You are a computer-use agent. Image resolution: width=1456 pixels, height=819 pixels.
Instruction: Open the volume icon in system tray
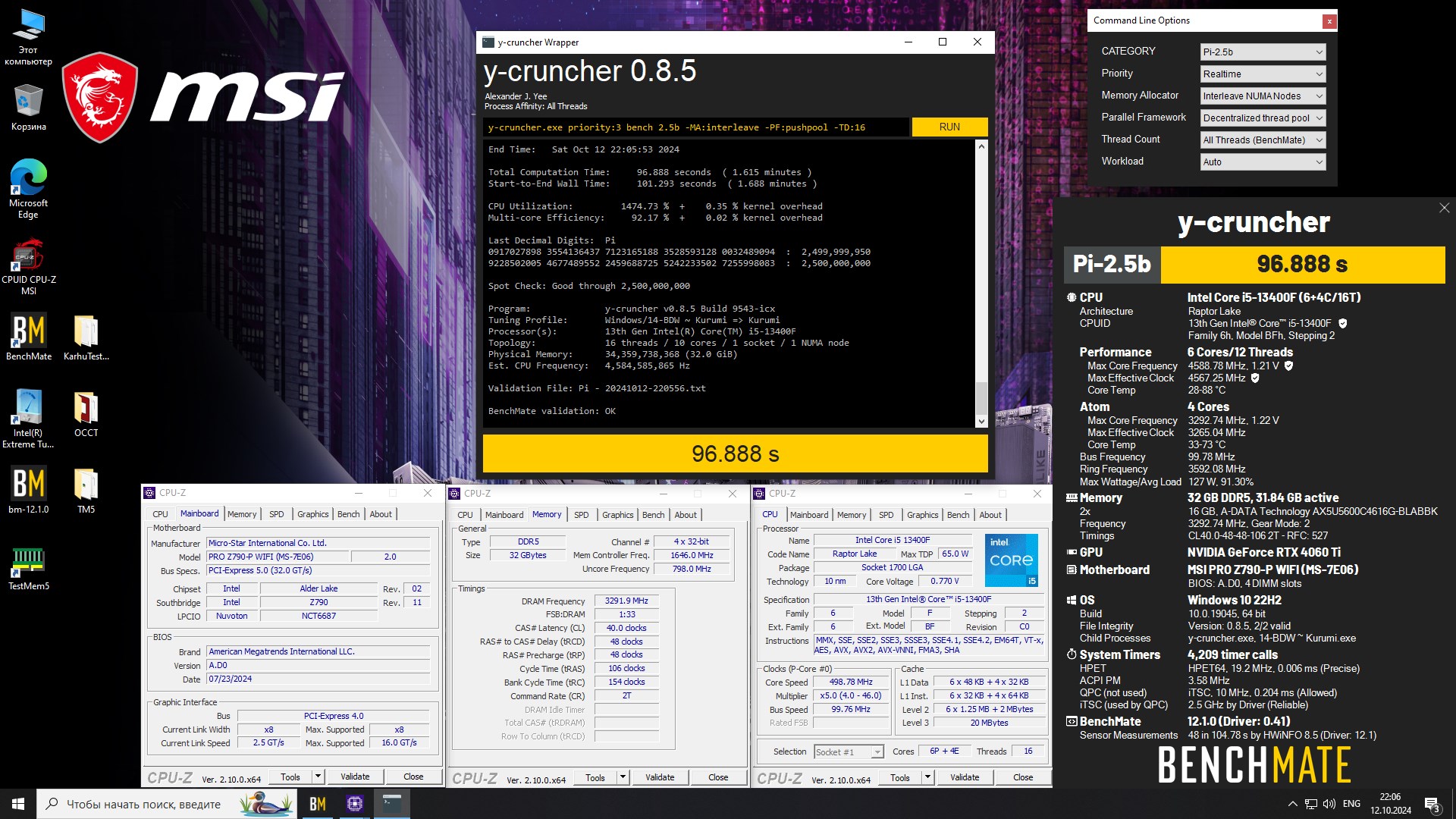[1329, 804]
